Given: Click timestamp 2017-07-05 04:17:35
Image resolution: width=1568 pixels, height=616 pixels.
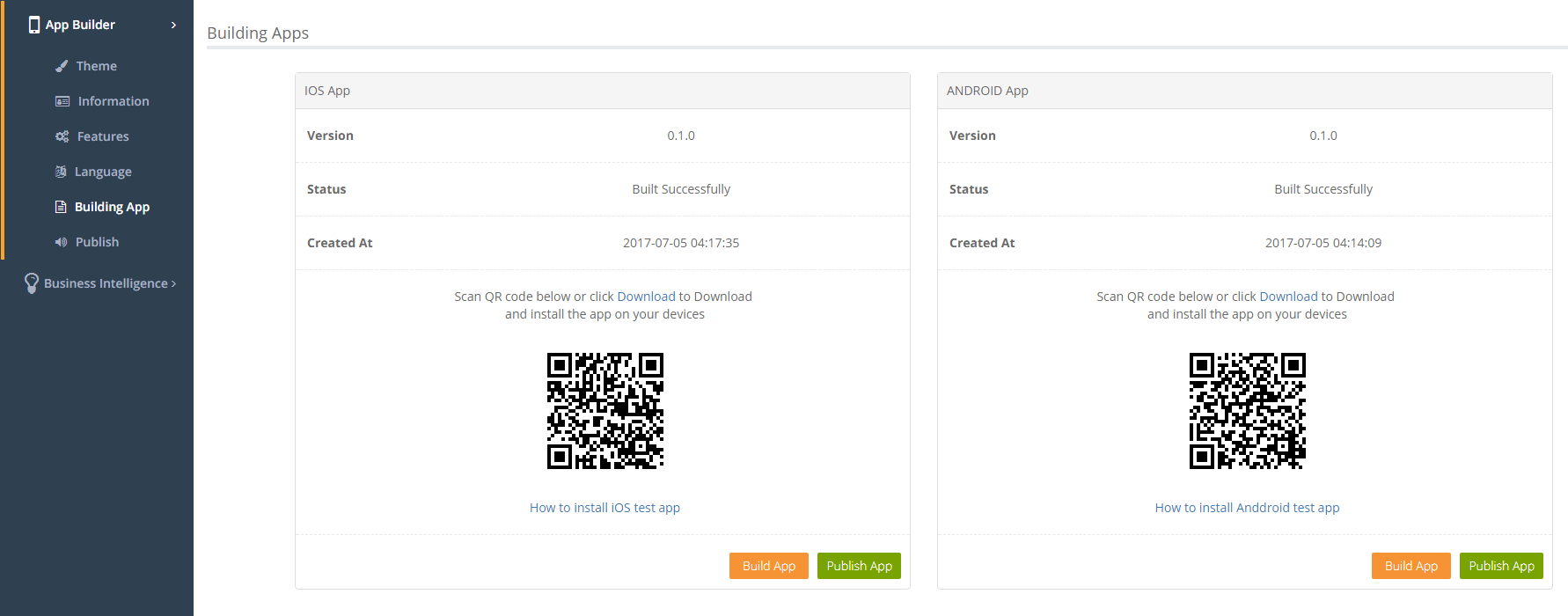Looking at the screenshot, I should click(x=681, y=243).
